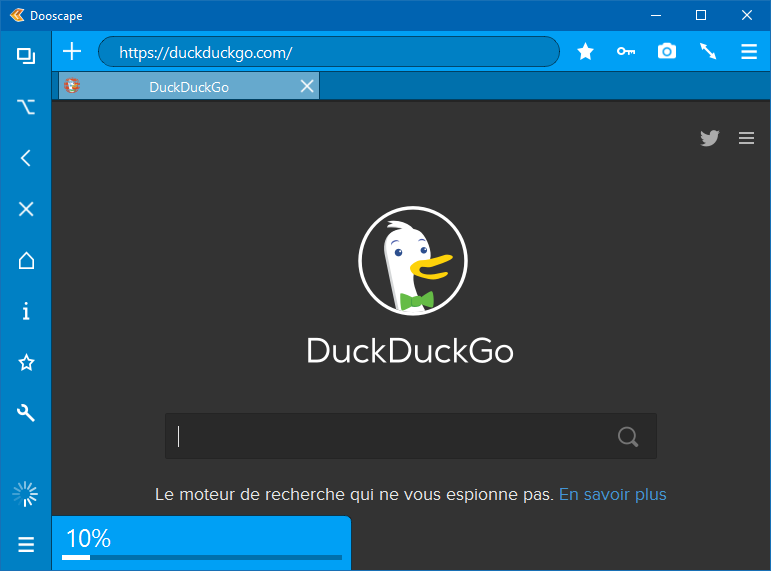This screenshot has height=571, width=771.
Task: Open the sidebar hamburger menu at bottom
Action: (x=26, y=545)
